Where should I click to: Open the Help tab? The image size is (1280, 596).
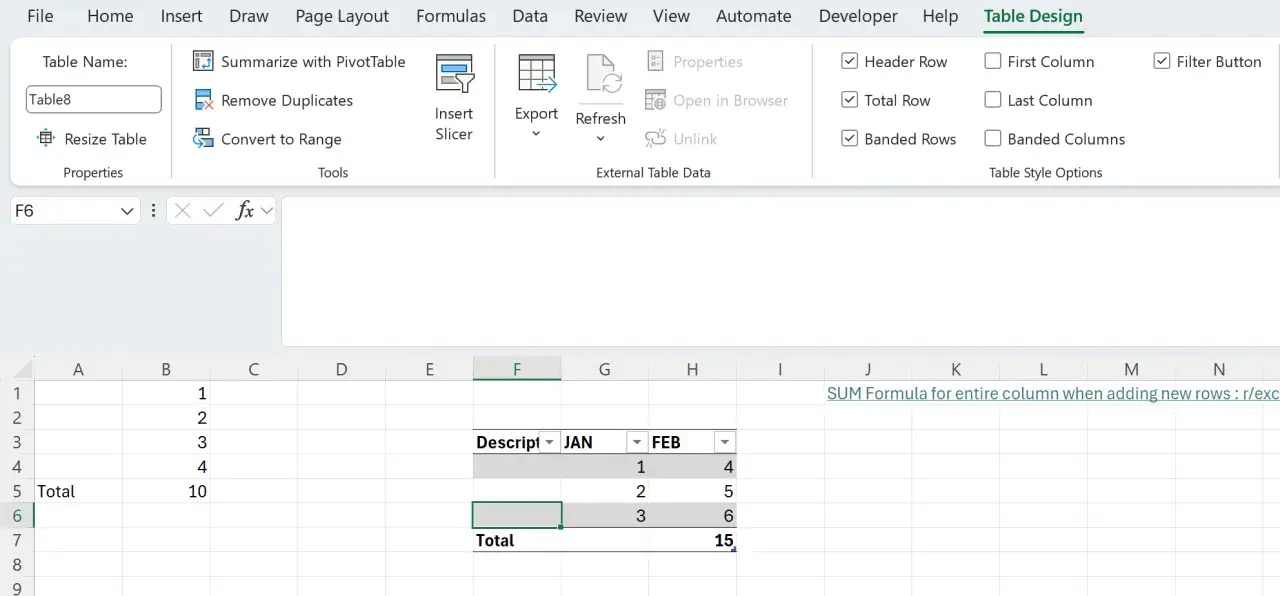coord(940,16)
